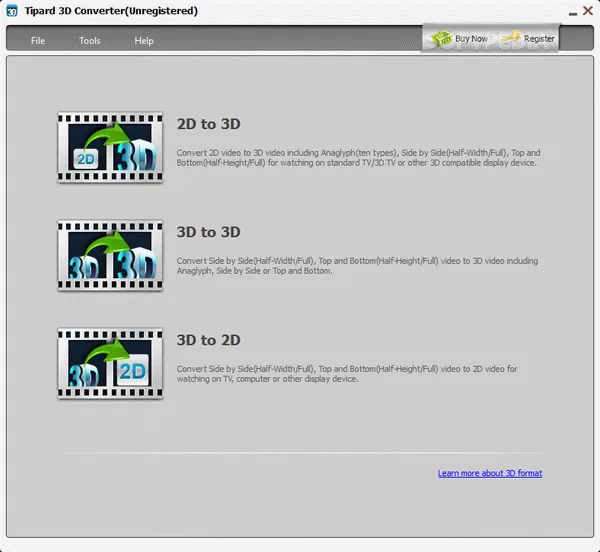Click the shopping cart icon on Buy Now

click(440, 39)
